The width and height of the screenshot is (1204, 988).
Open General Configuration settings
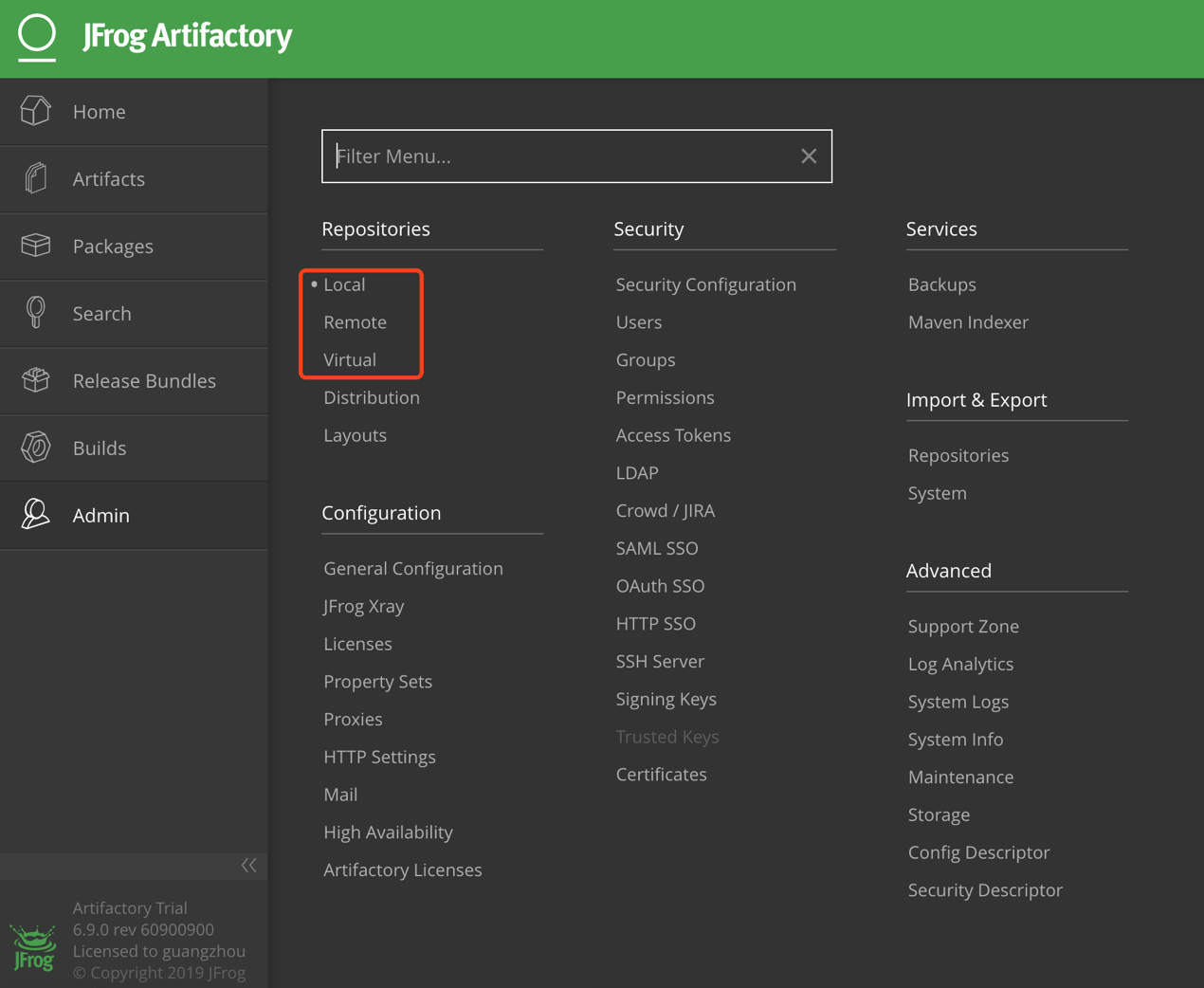click(412, 568)
